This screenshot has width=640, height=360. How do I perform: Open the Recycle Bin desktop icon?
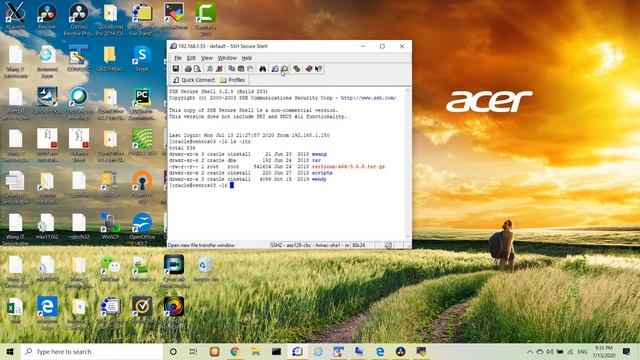(x=205, y=268)
